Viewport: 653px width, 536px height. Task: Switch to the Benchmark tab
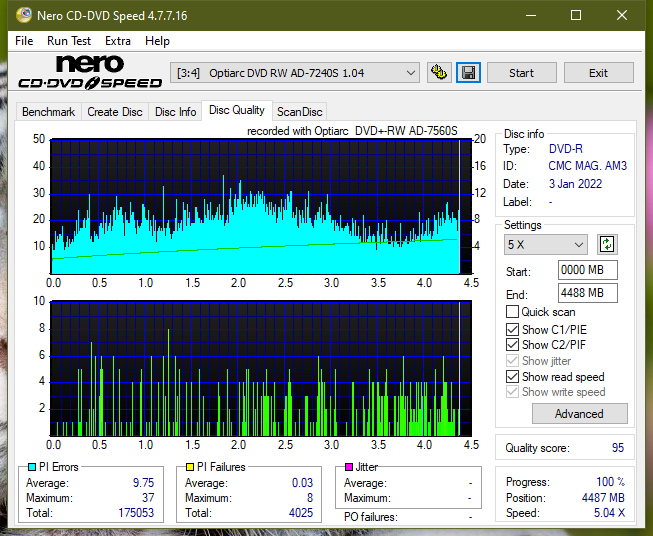[49, 112]
